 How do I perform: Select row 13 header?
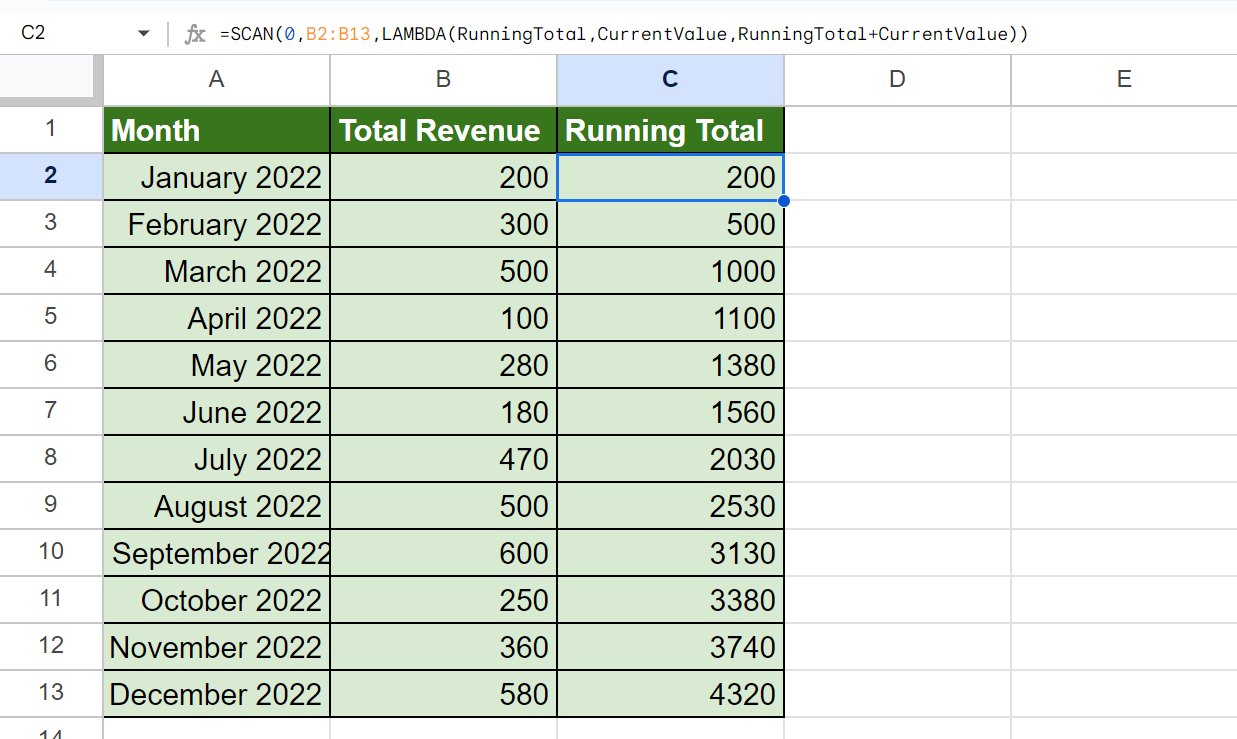click(51, 692)
